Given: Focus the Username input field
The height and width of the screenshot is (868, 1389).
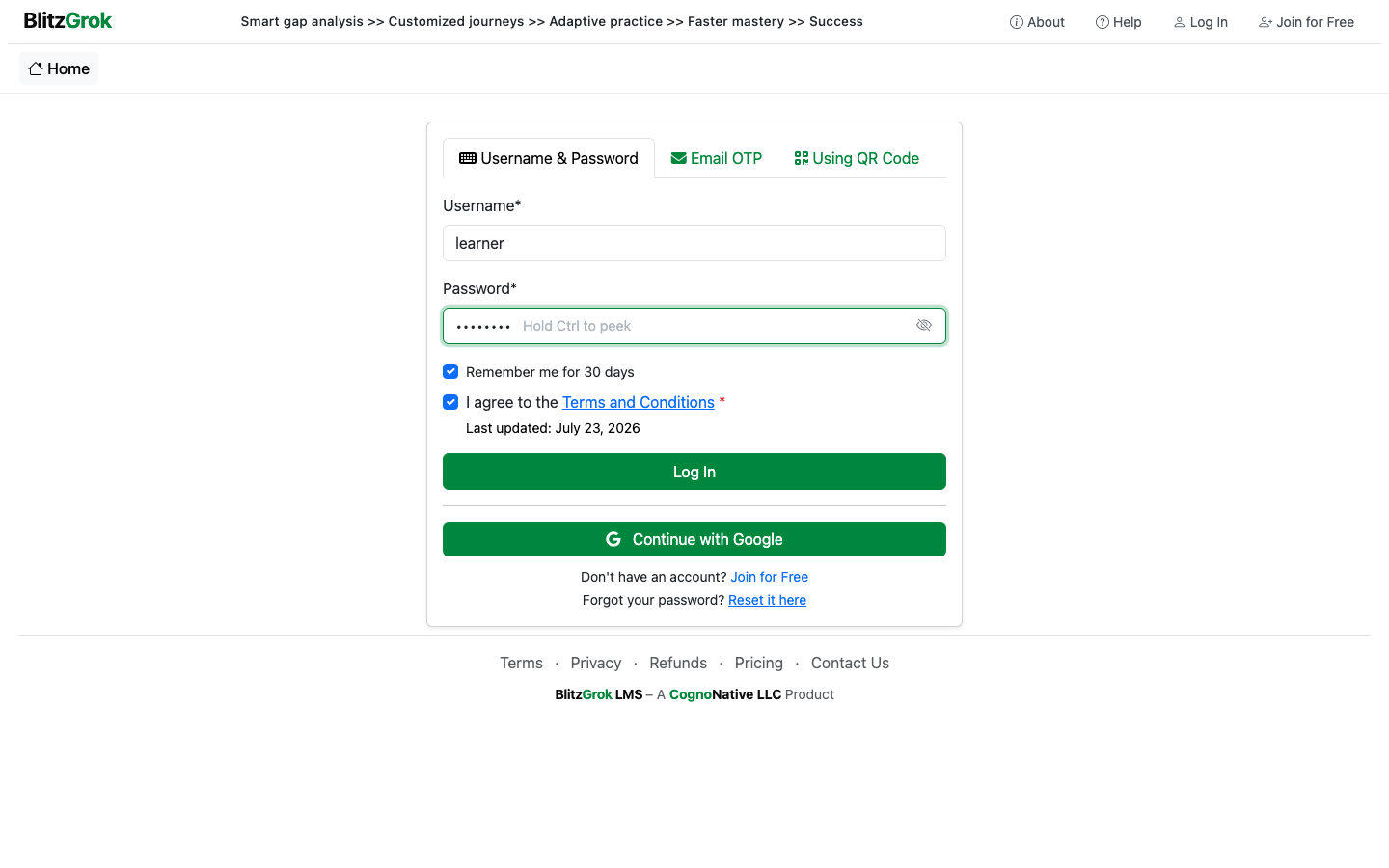Looking at the screenshot, I should pyautogui.click(x=694, y=243).
